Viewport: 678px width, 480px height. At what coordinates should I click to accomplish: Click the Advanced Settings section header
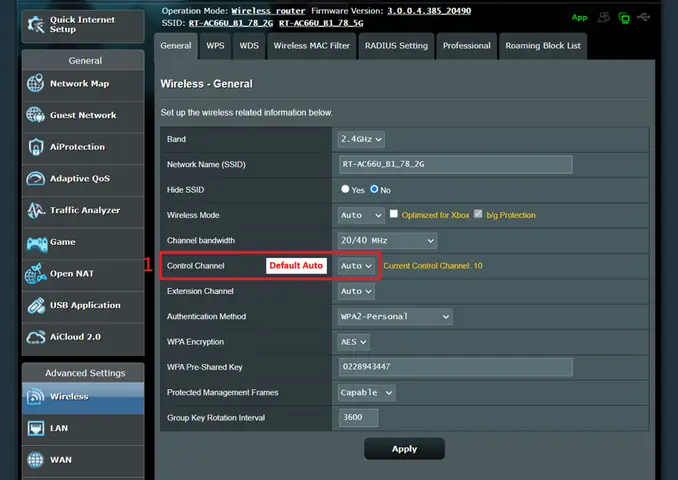pyautogui.click(x=85, y=373)
